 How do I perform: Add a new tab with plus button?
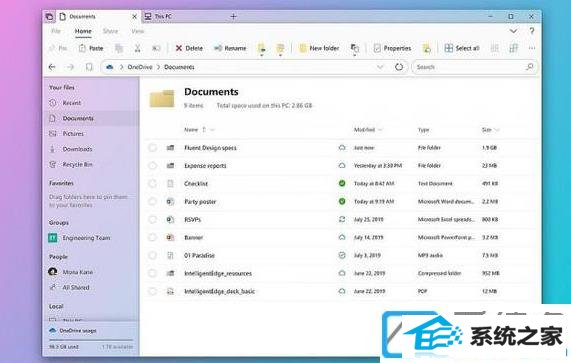[x=233, y=16]
